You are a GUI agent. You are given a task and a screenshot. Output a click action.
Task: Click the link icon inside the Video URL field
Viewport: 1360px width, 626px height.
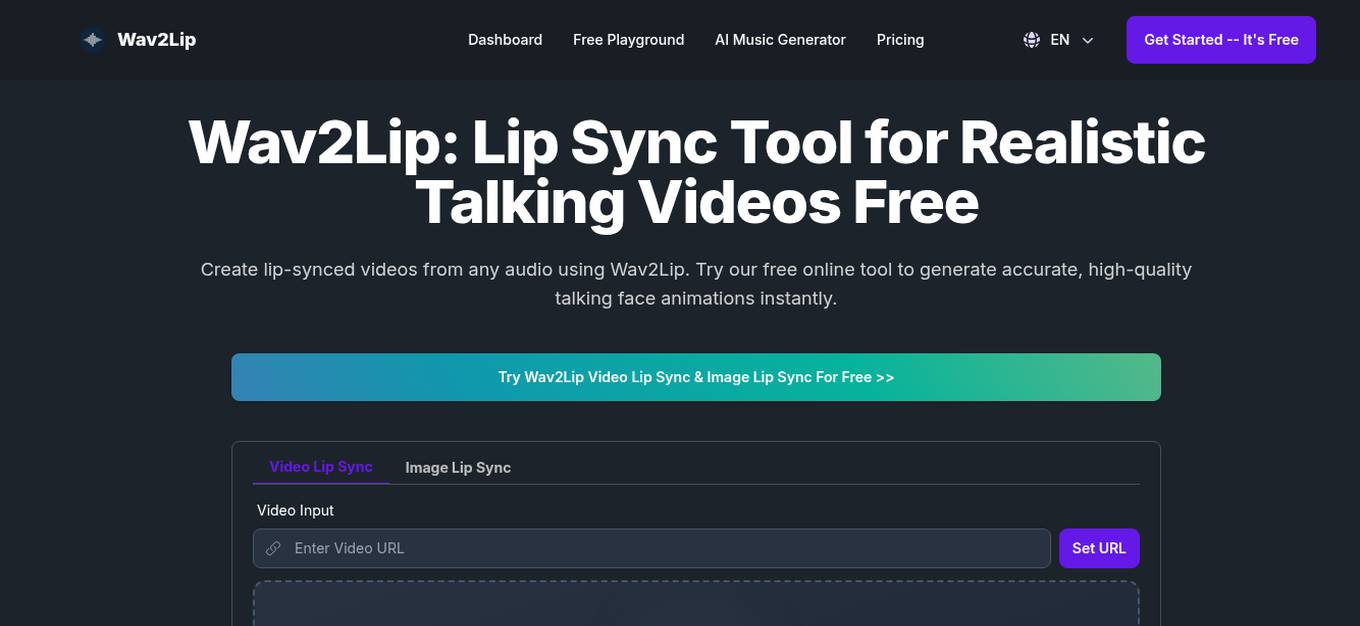pos(274,548)
